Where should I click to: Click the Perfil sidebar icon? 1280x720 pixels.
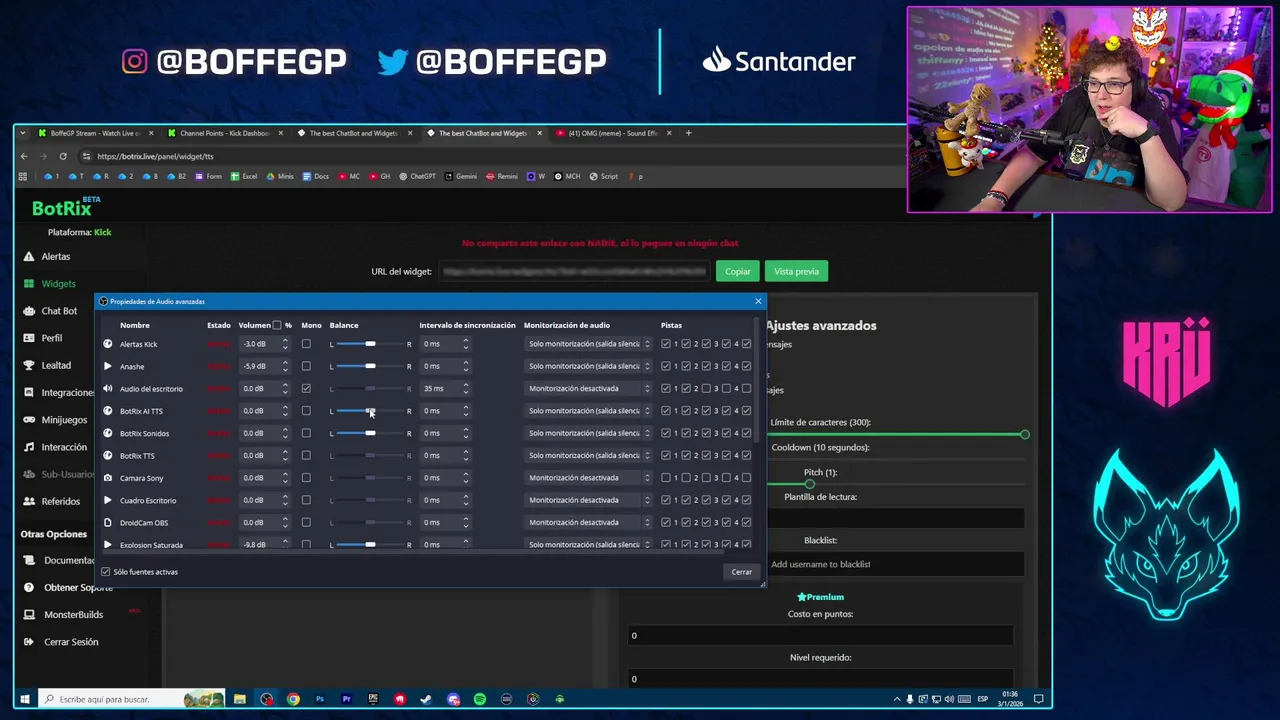point(29,338)
